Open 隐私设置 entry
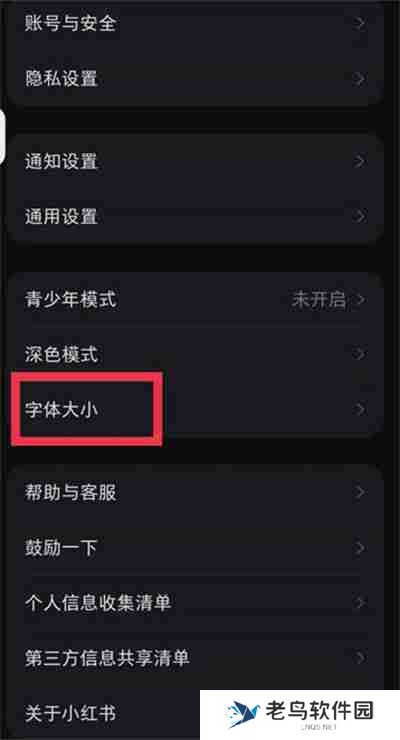This screenshot has width=400, height=740. pos(196,78)
